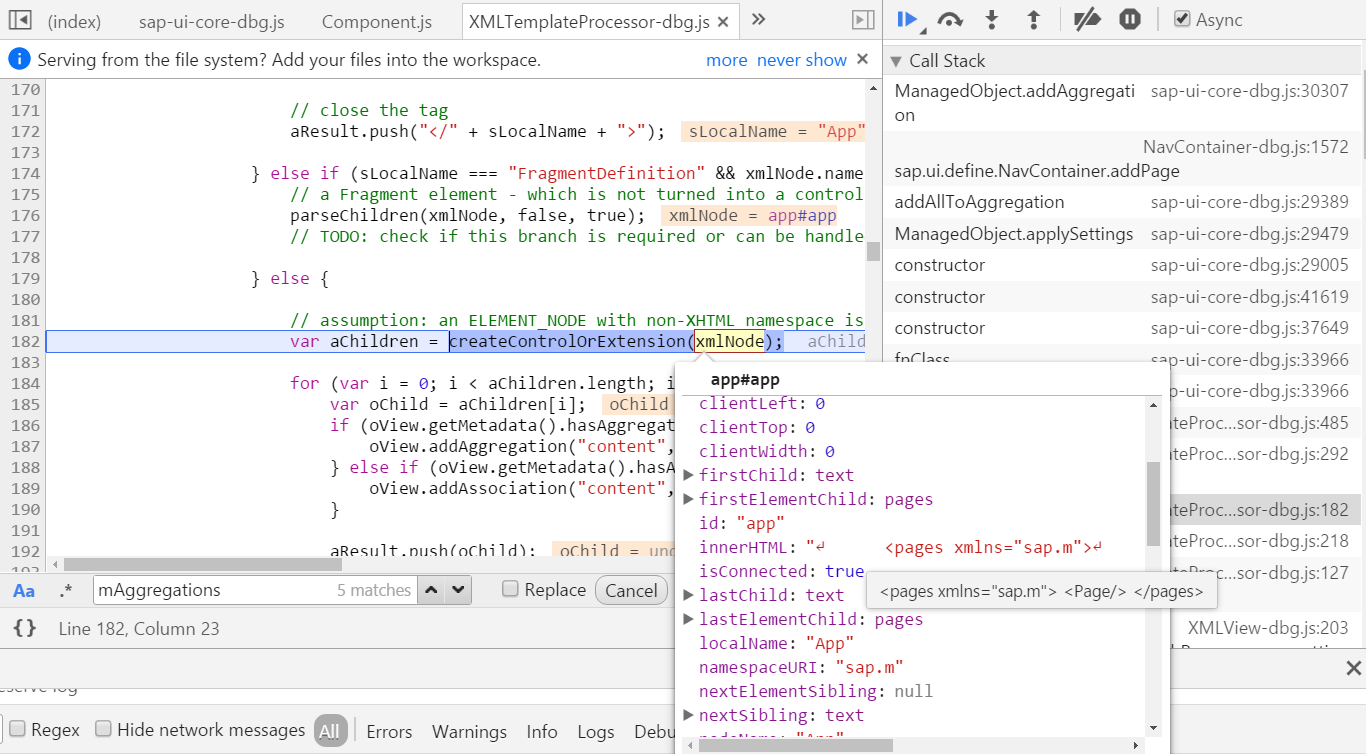Image resolution: width=1366 pixels, height=754 pixels.
Task: Collapse the Call Stack section
Action: [896, 60]
